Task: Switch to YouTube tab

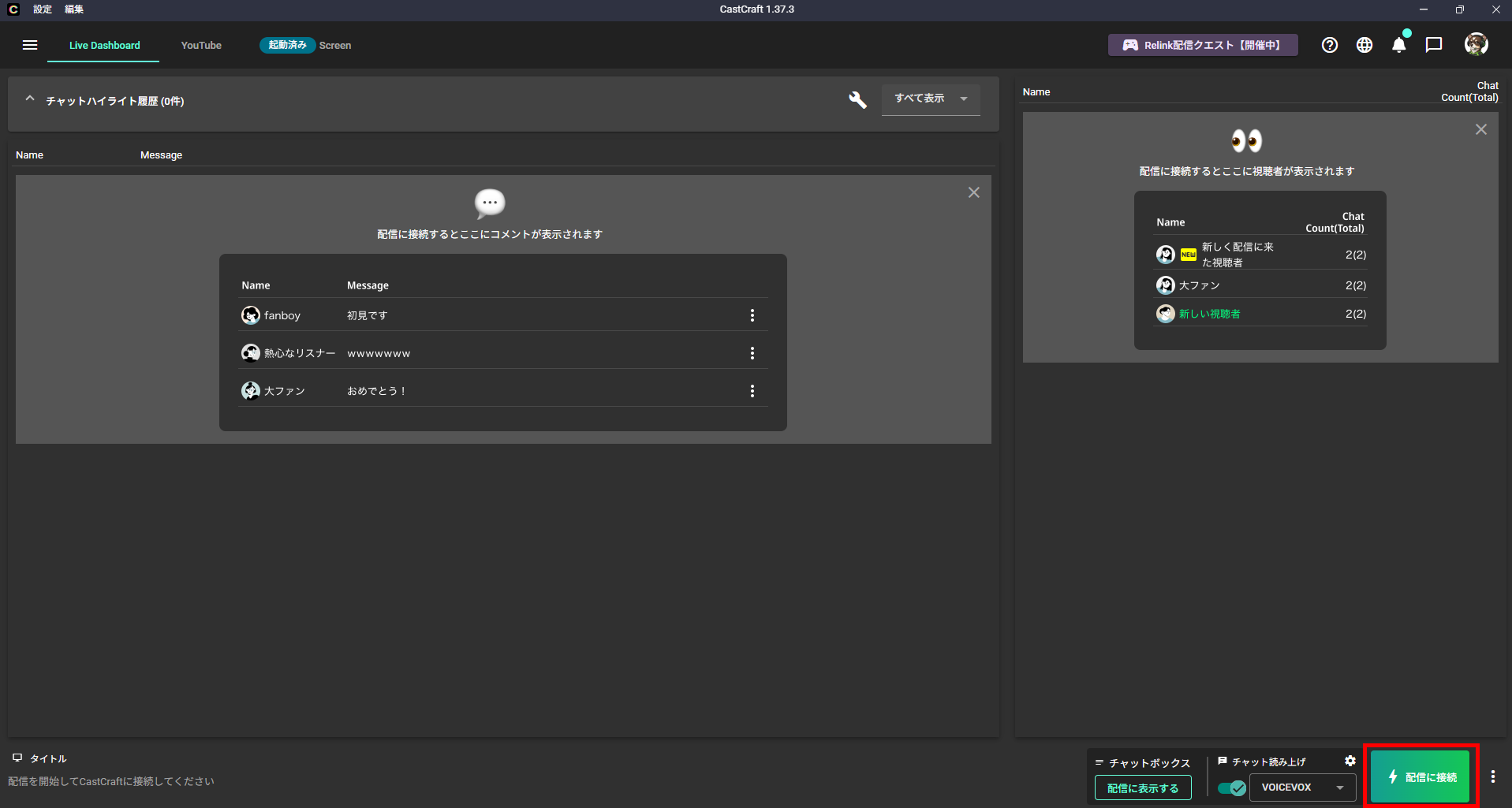Action: [201, 45]
